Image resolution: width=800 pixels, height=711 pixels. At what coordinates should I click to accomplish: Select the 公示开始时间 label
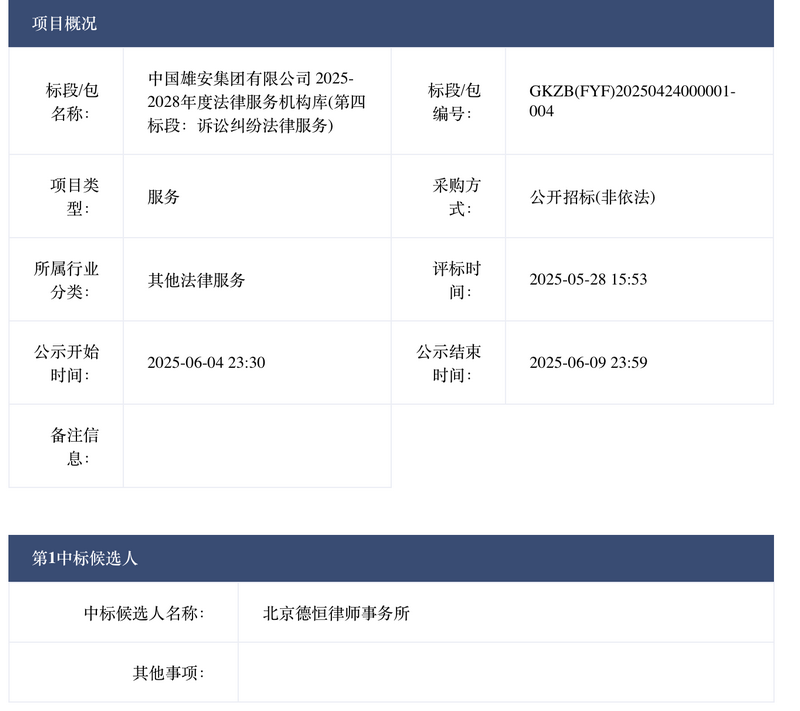(66, 363)
